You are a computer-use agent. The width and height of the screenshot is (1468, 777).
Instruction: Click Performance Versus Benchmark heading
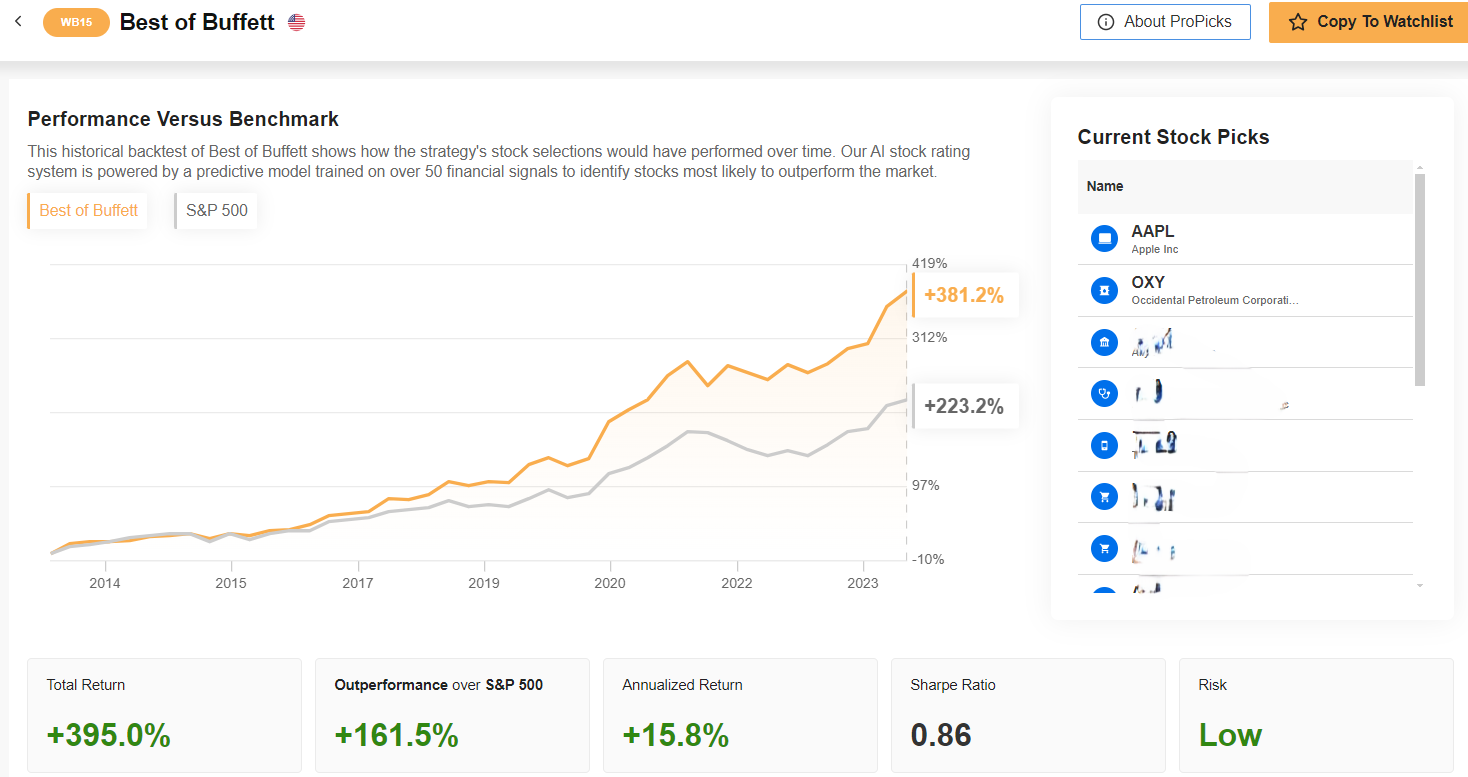[183, 119]
